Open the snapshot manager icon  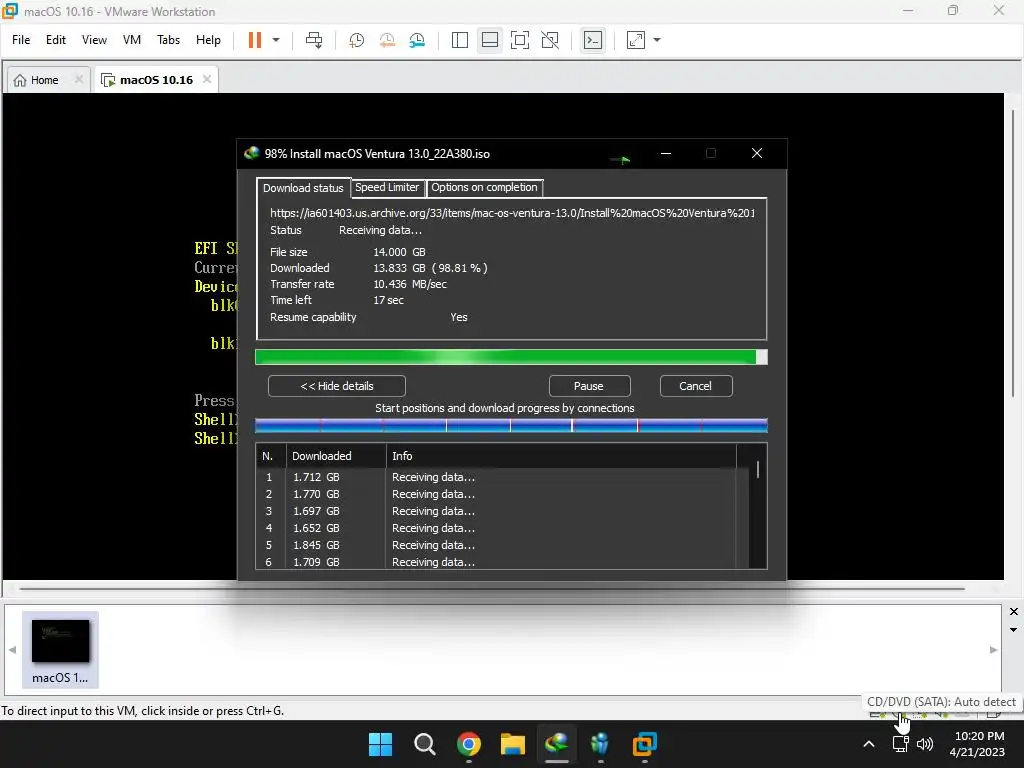pyautogui.click(x=417, y=40)
